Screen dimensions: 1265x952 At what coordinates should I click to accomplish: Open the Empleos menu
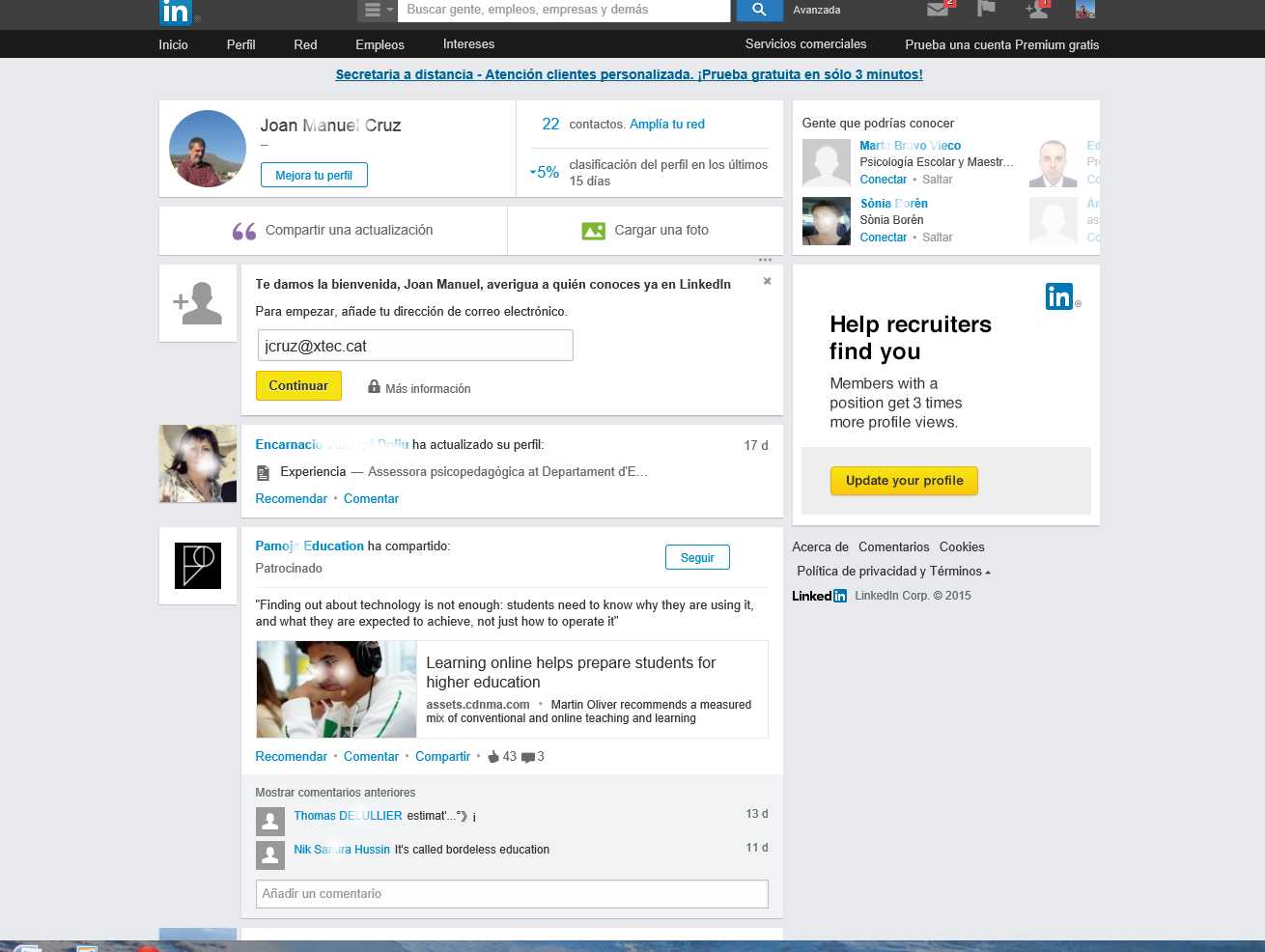click(x=379, y=44)
